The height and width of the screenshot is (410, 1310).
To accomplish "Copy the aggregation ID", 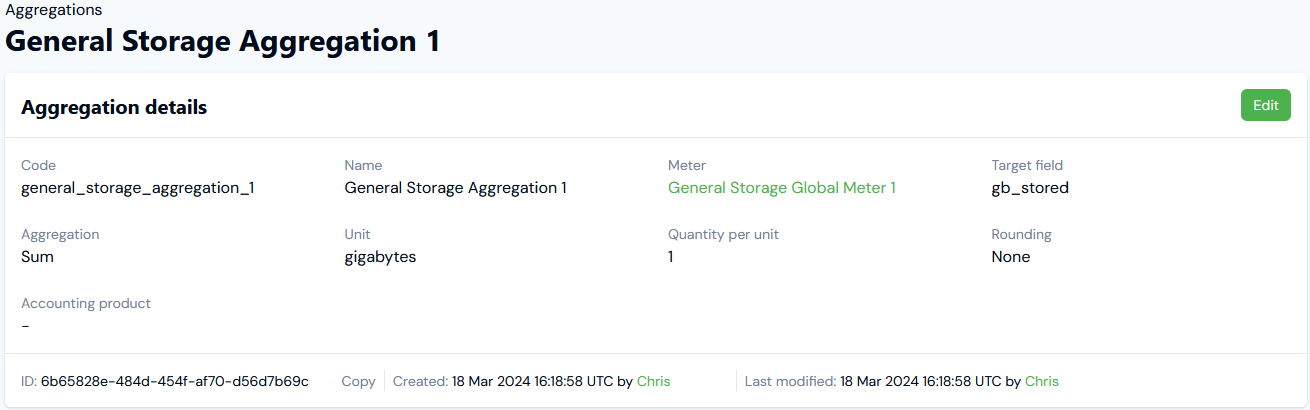I will pos(358,381).
